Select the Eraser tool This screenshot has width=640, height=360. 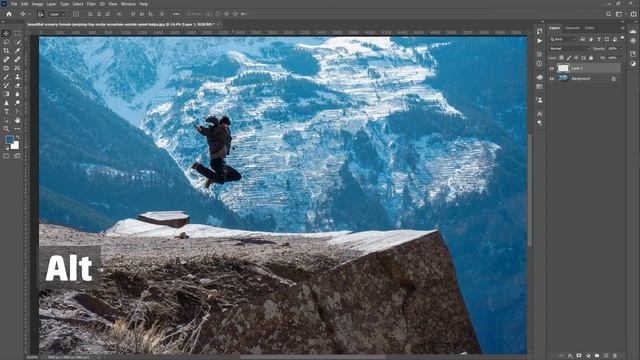(x=17, y=85)
